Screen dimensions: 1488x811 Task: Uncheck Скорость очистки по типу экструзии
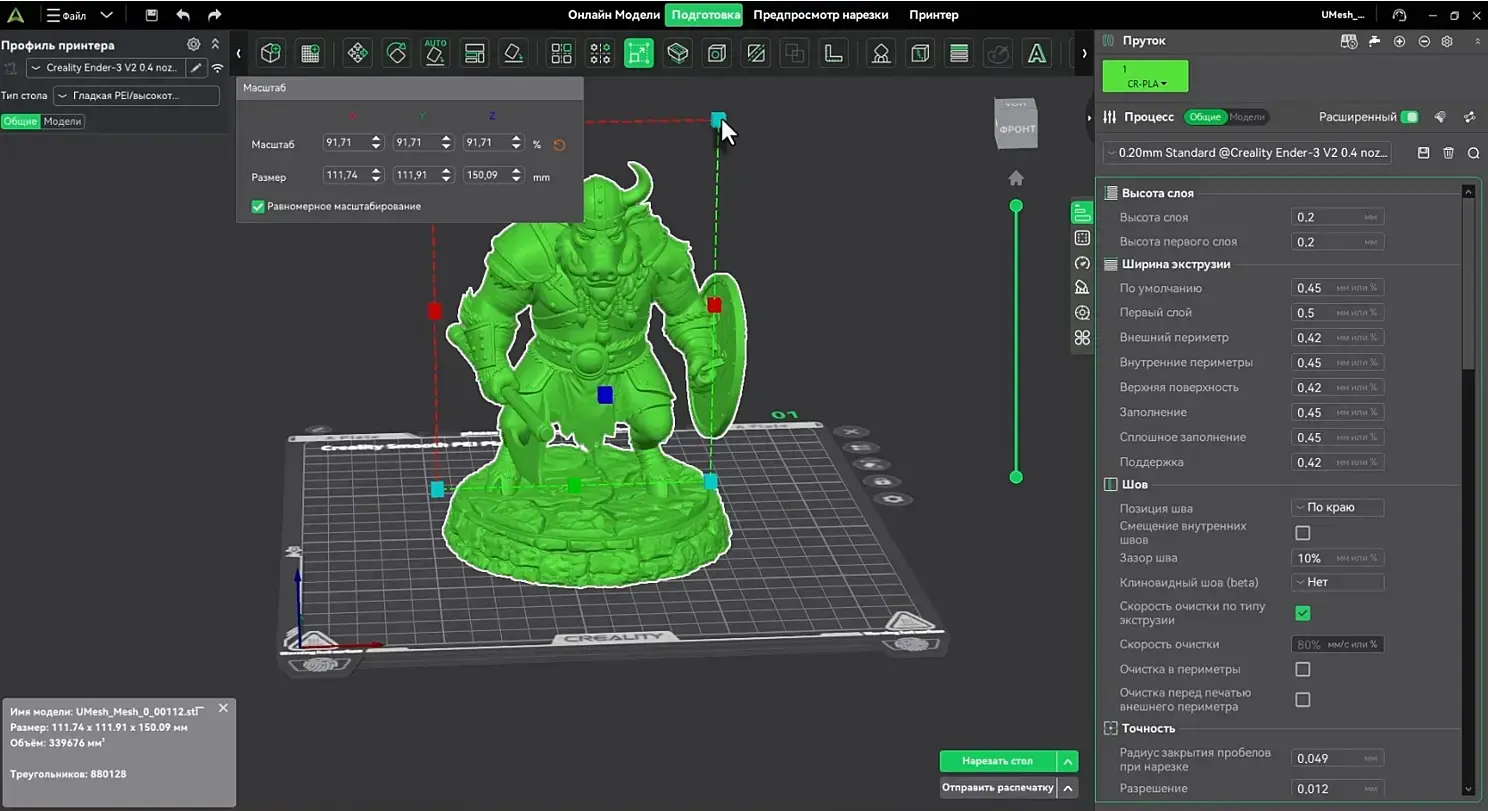pyautogui.click(x=1303, y=613)
